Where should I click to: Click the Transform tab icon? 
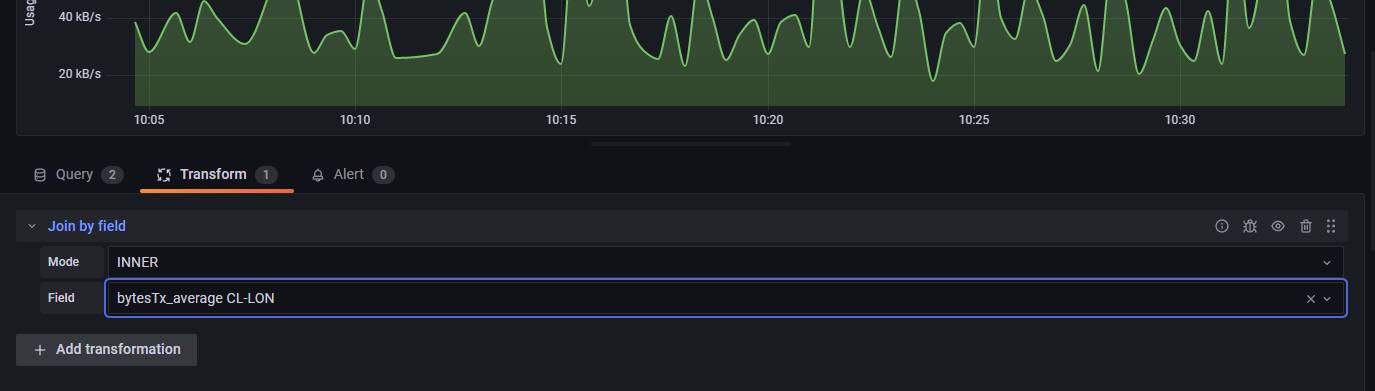[164, 175]
